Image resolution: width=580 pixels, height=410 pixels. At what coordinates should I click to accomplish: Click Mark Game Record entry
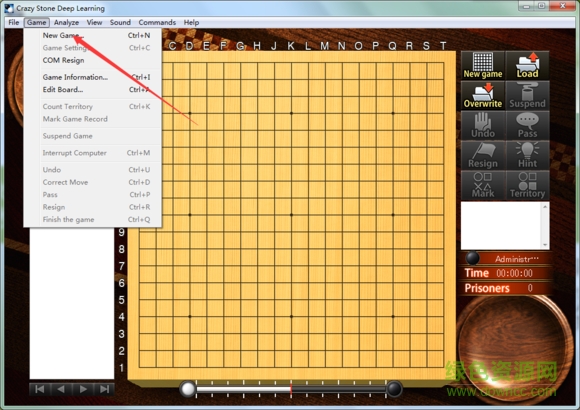[92, 119]
